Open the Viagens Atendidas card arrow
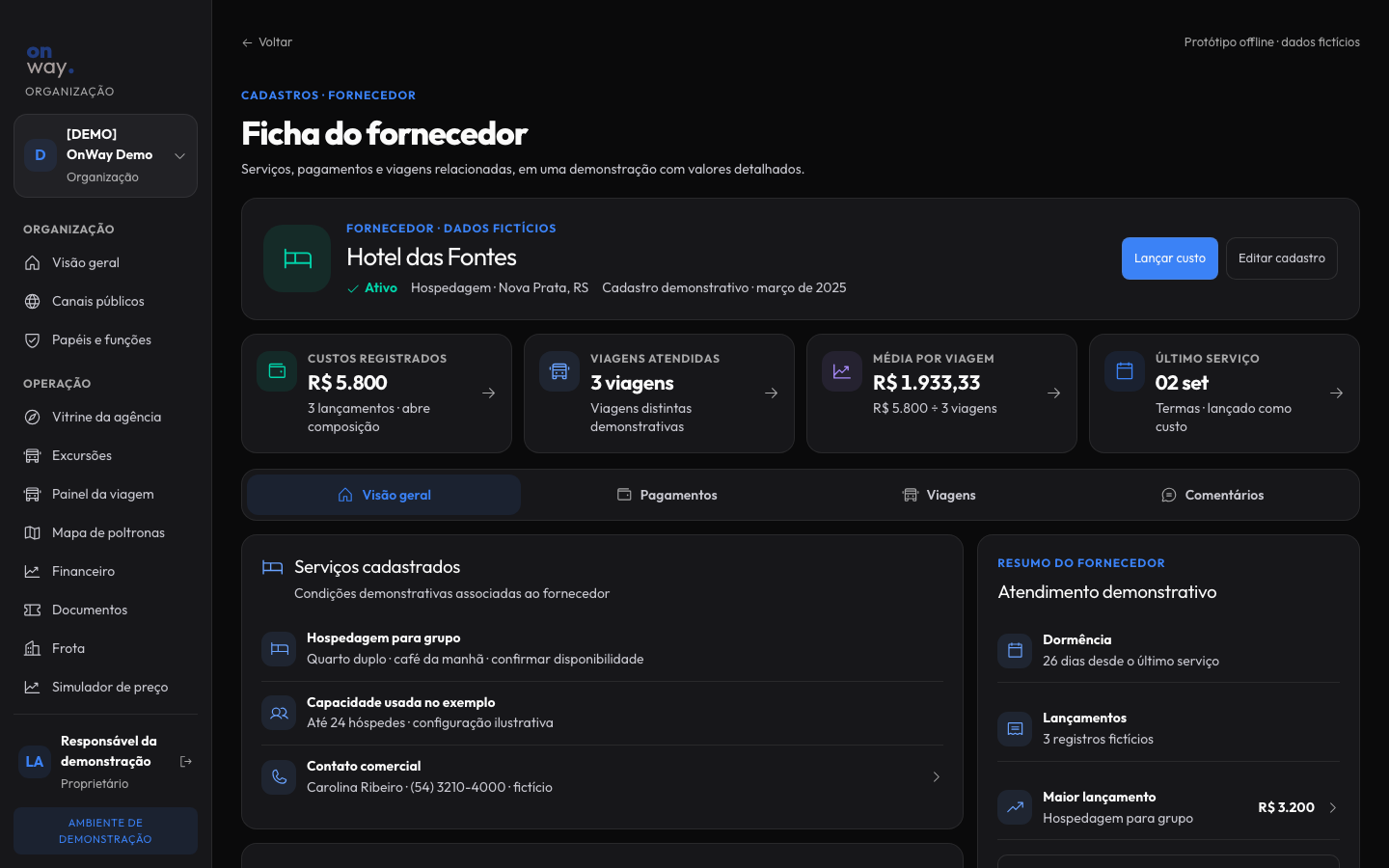The image size is (1389, 868). pyautogui.click(x=772, y=393)
